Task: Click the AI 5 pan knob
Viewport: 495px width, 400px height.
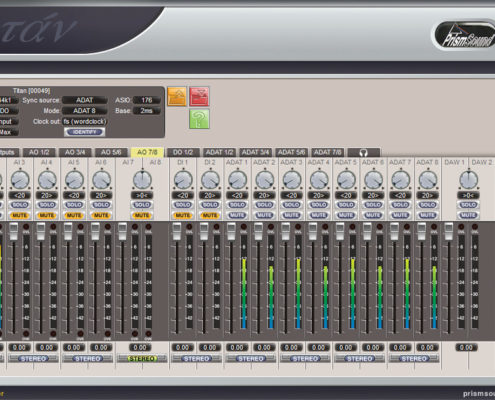Action: click(74, 180)
